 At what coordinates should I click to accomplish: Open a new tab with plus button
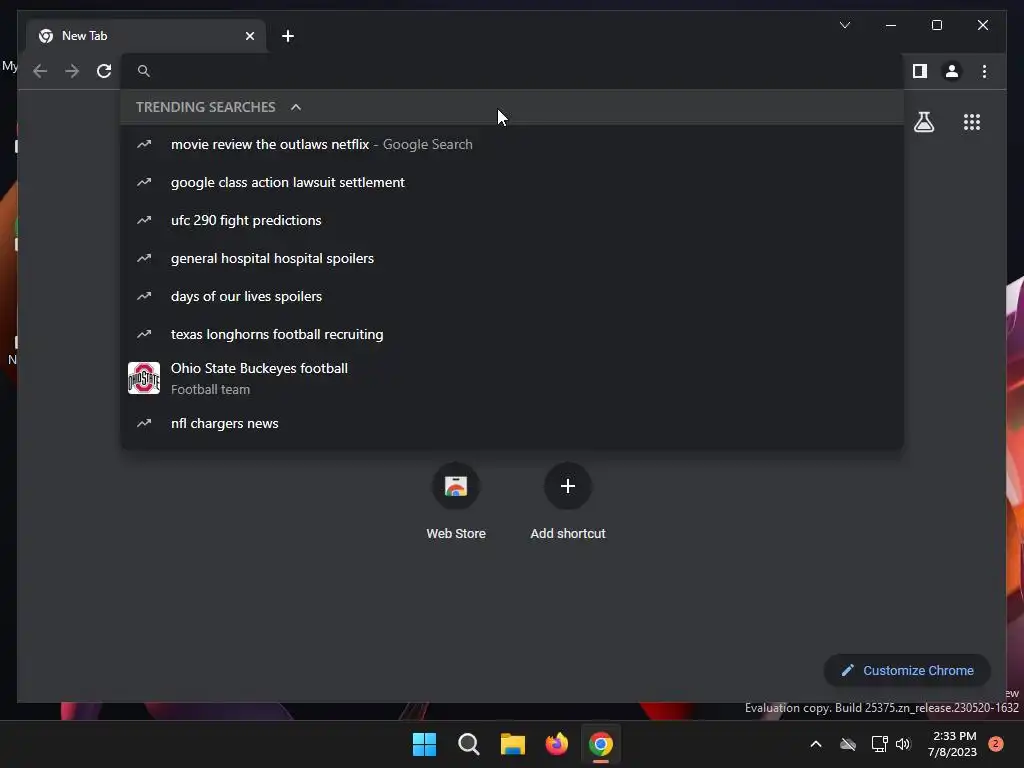[288, 36]
